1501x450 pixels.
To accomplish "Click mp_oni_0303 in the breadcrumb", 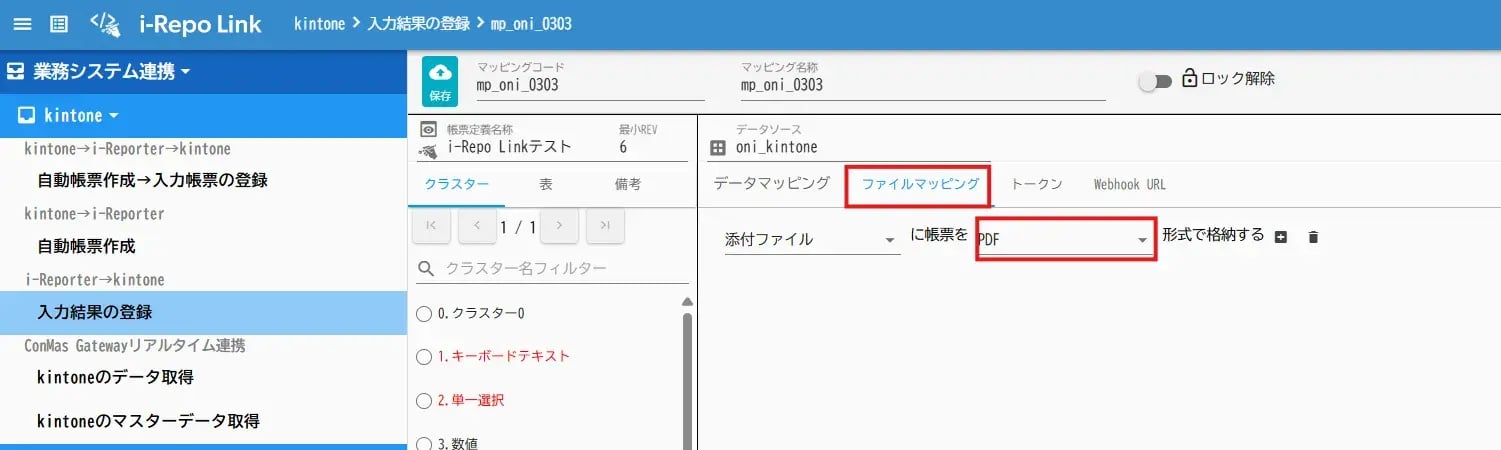I will [x=531, y=24].
